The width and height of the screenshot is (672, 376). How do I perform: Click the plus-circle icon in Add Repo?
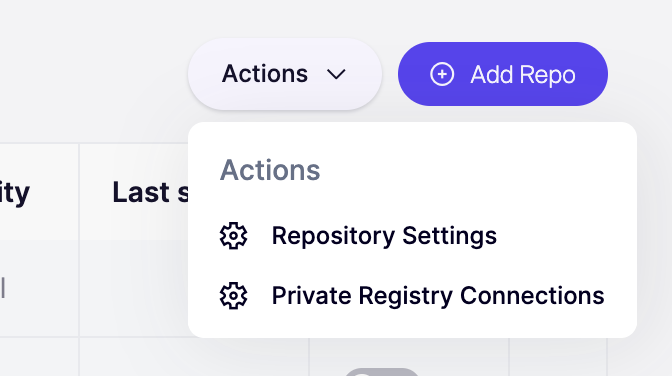(x=442, y=74)
